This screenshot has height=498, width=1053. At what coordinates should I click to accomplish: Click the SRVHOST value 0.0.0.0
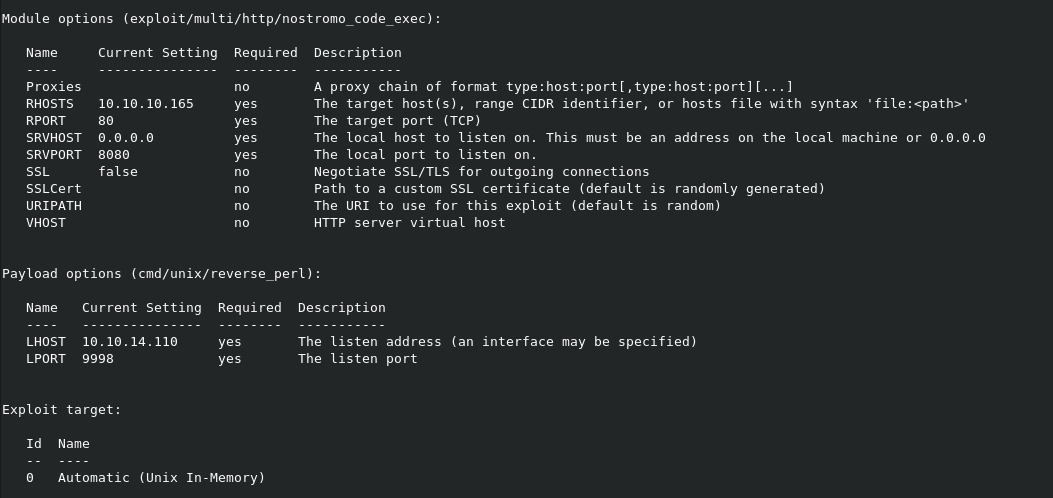pyautogui.click(x=126, y=138)
